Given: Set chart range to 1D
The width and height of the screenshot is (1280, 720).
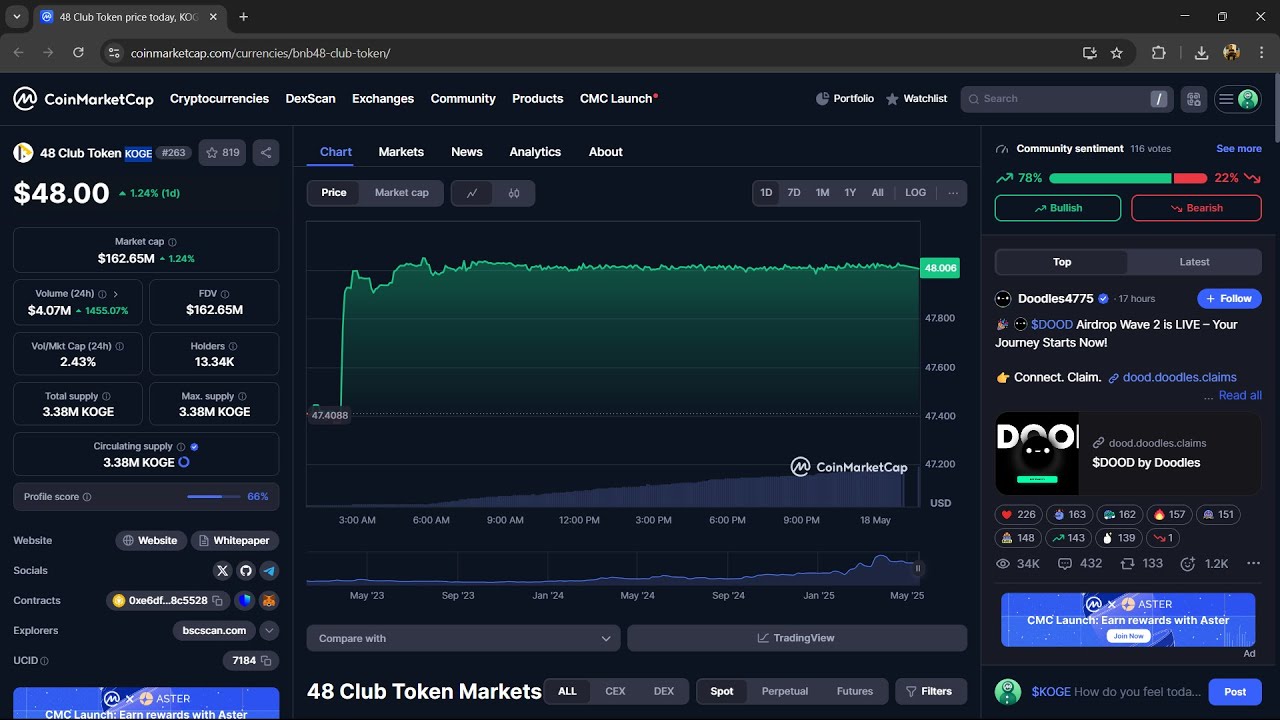Looking at the screenshot, I should 766,193.
